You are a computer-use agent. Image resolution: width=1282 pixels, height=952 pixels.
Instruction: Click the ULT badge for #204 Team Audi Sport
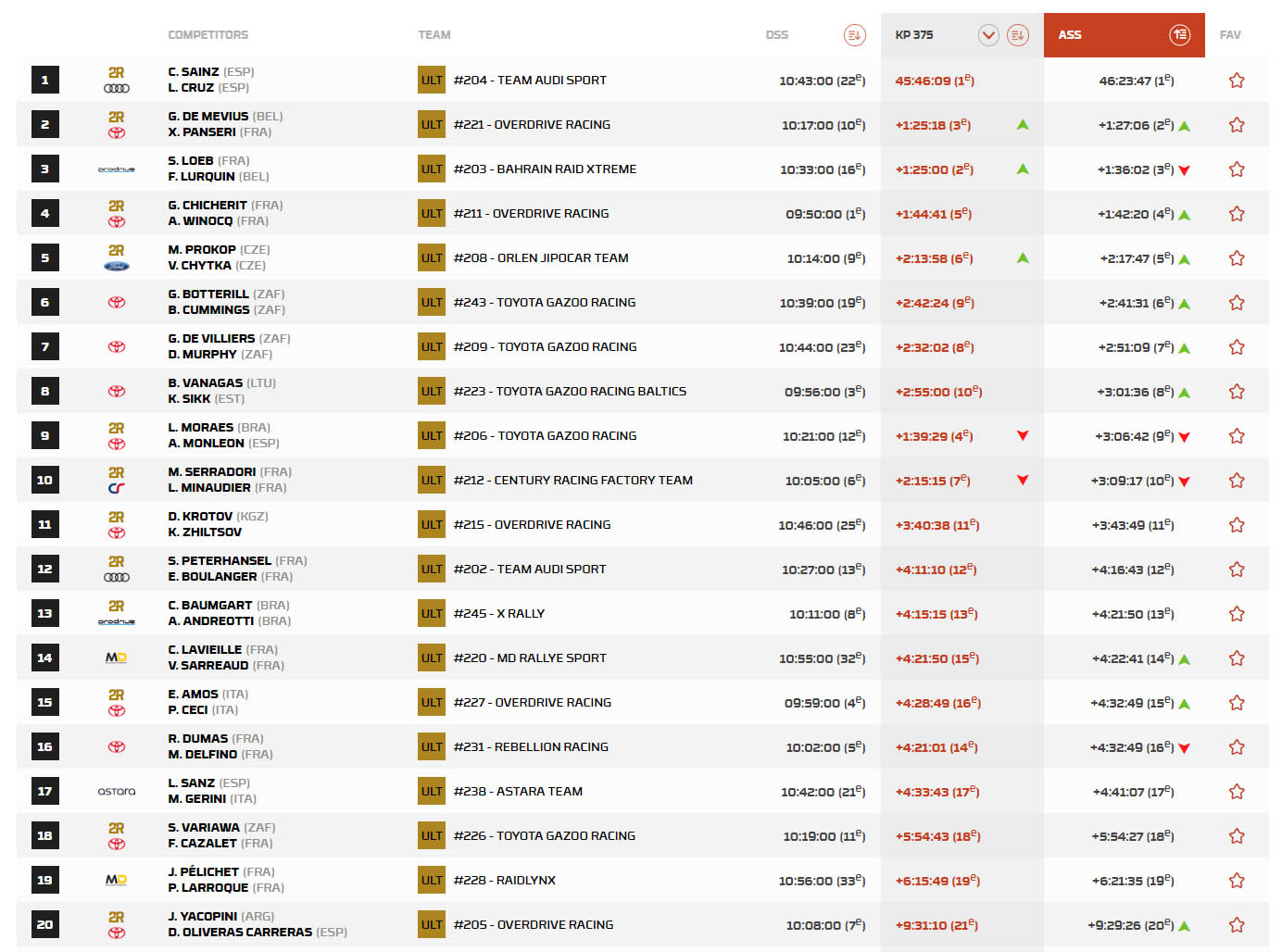(432, 81)
